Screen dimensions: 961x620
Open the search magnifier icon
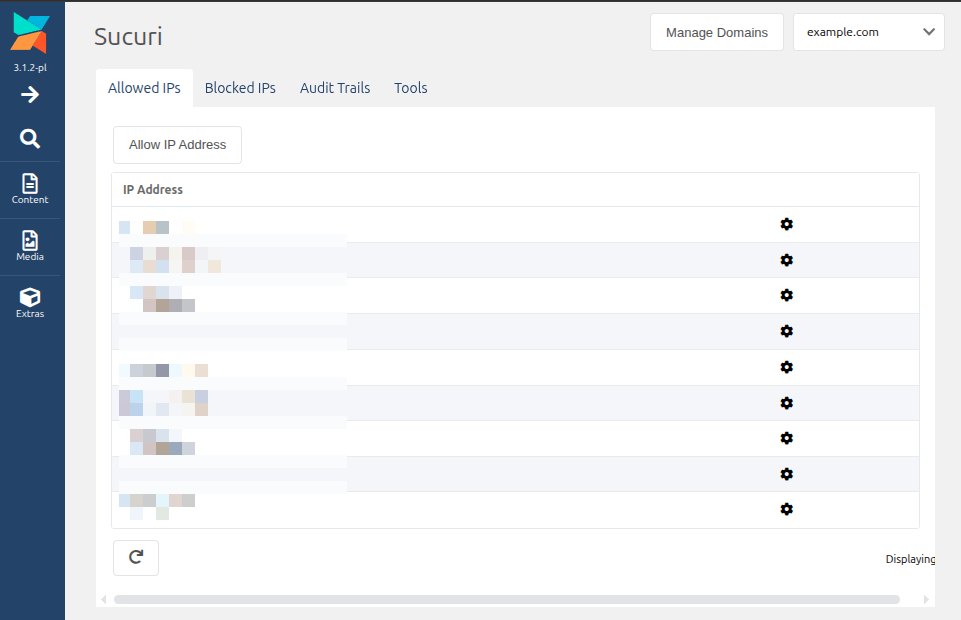[30, 138]
